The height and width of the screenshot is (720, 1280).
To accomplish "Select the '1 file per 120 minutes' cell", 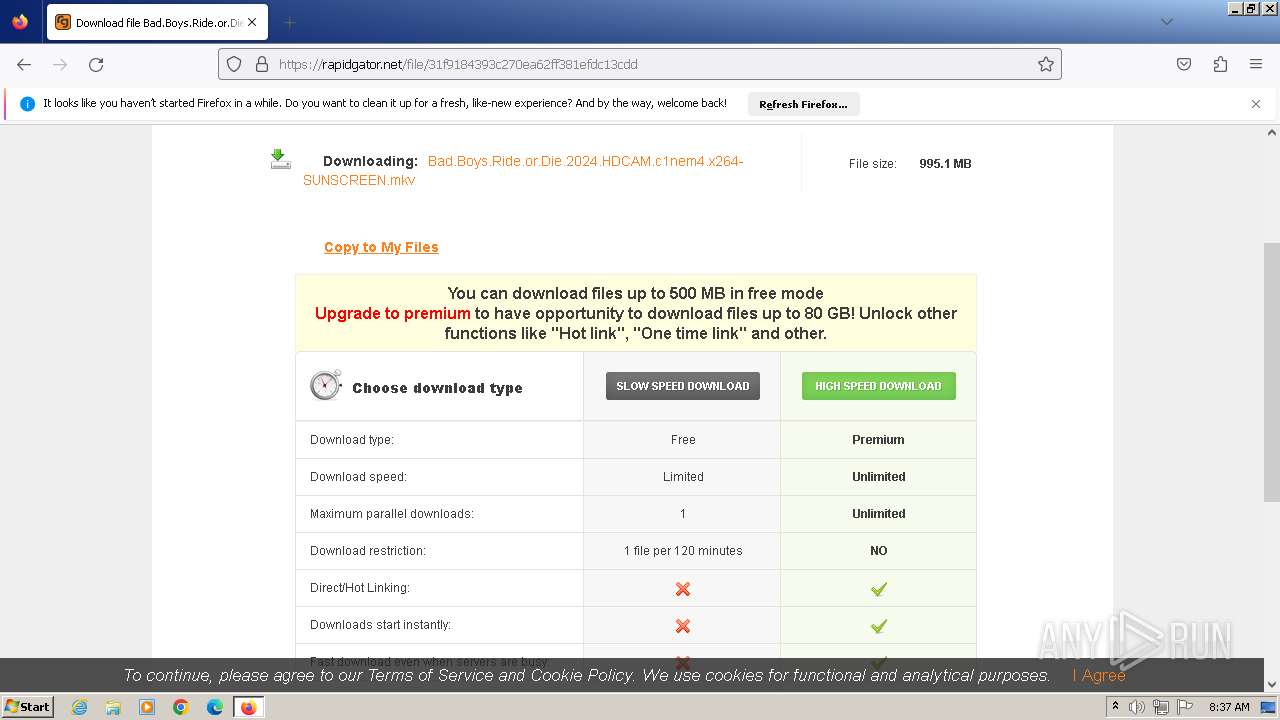I will (x=683, y=551).
